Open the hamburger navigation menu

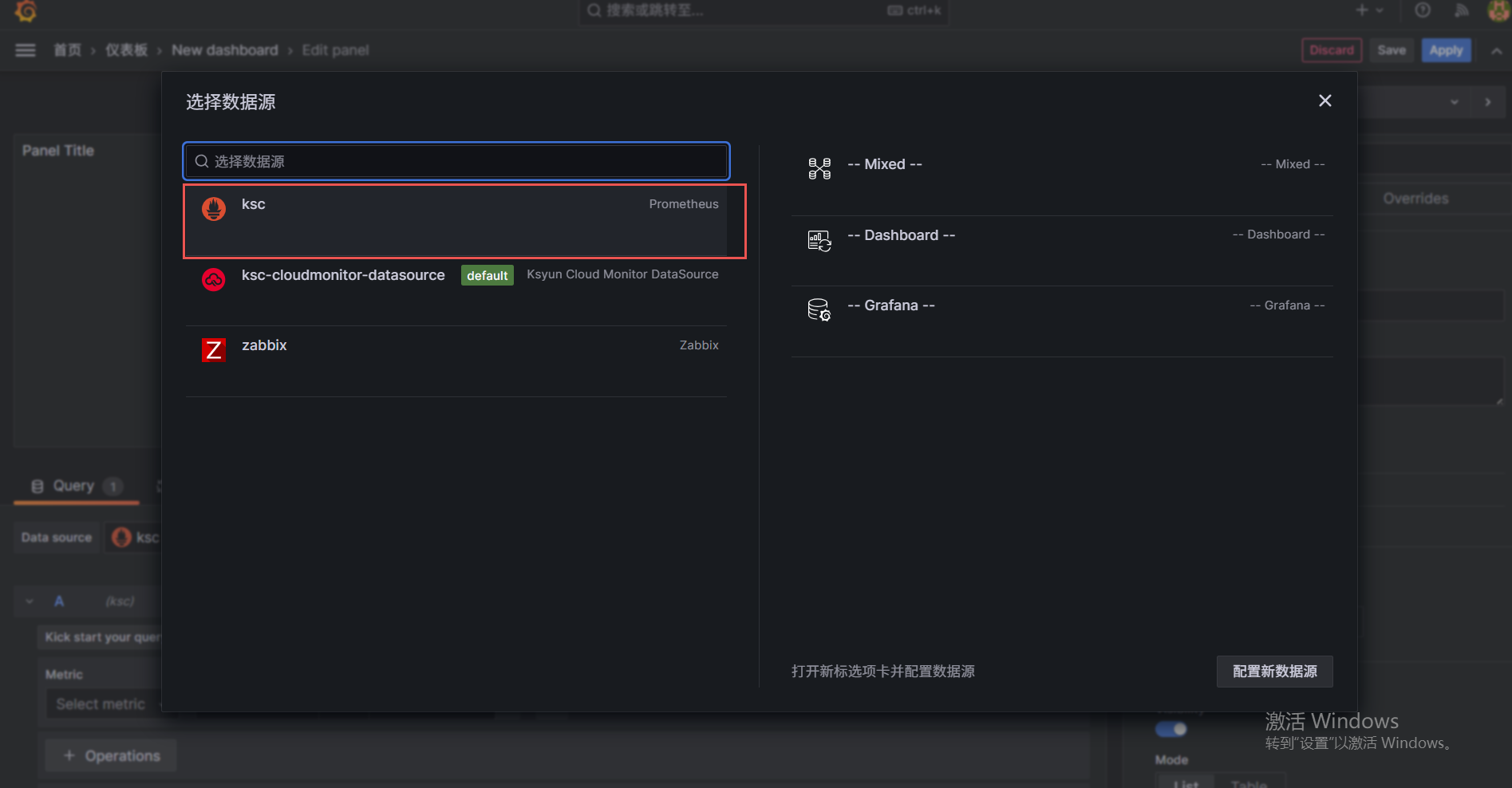[x=26, y=50]
